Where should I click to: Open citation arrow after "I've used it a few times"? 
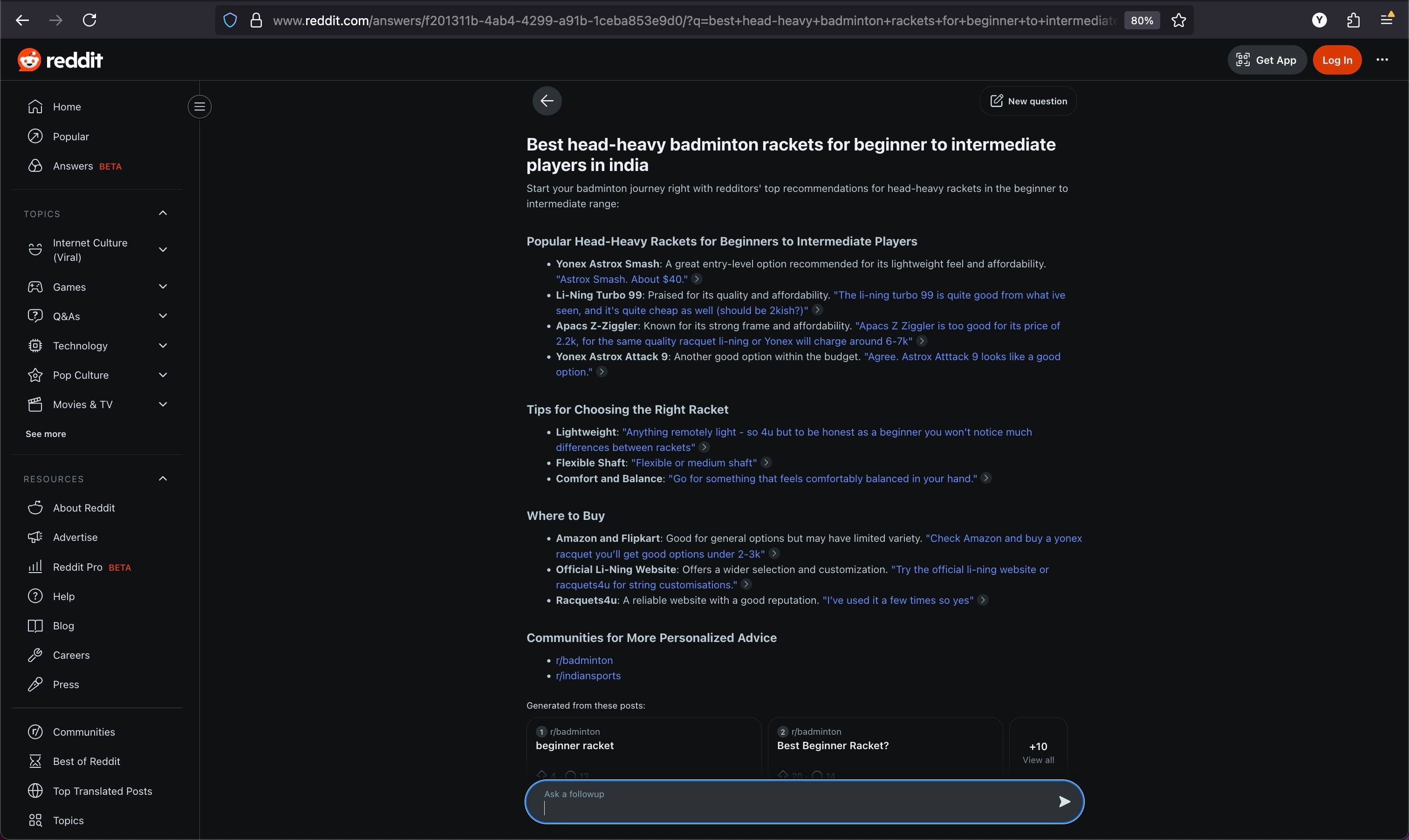(x=983, y=600)
